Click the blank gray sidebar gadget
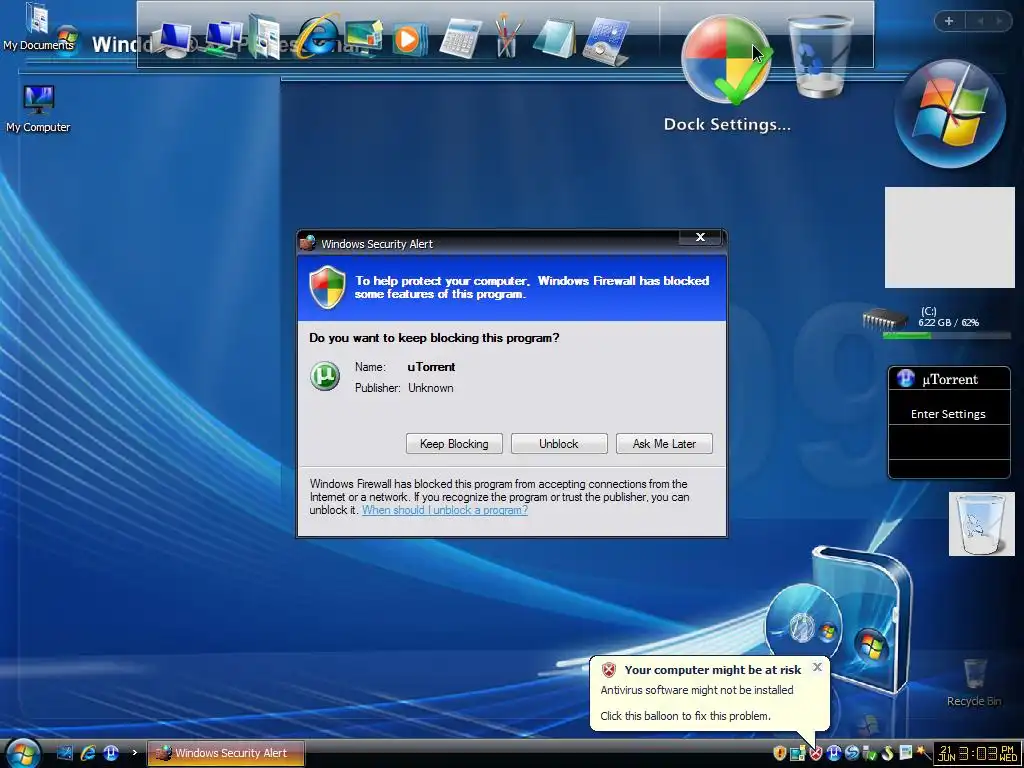Screen dimensions: 1024x768 coord(950,237)
